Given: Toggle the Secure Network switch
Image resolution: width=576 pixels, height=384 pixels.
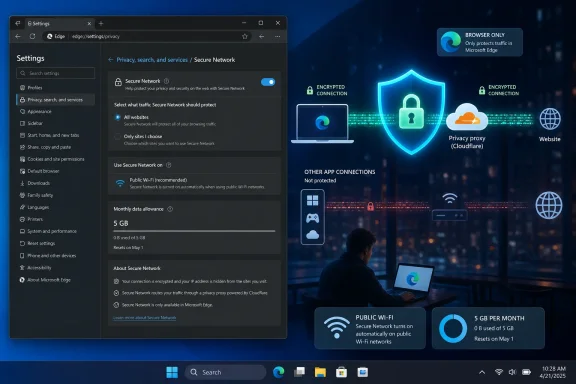Looking at the screenshot, I should point(268,82).
